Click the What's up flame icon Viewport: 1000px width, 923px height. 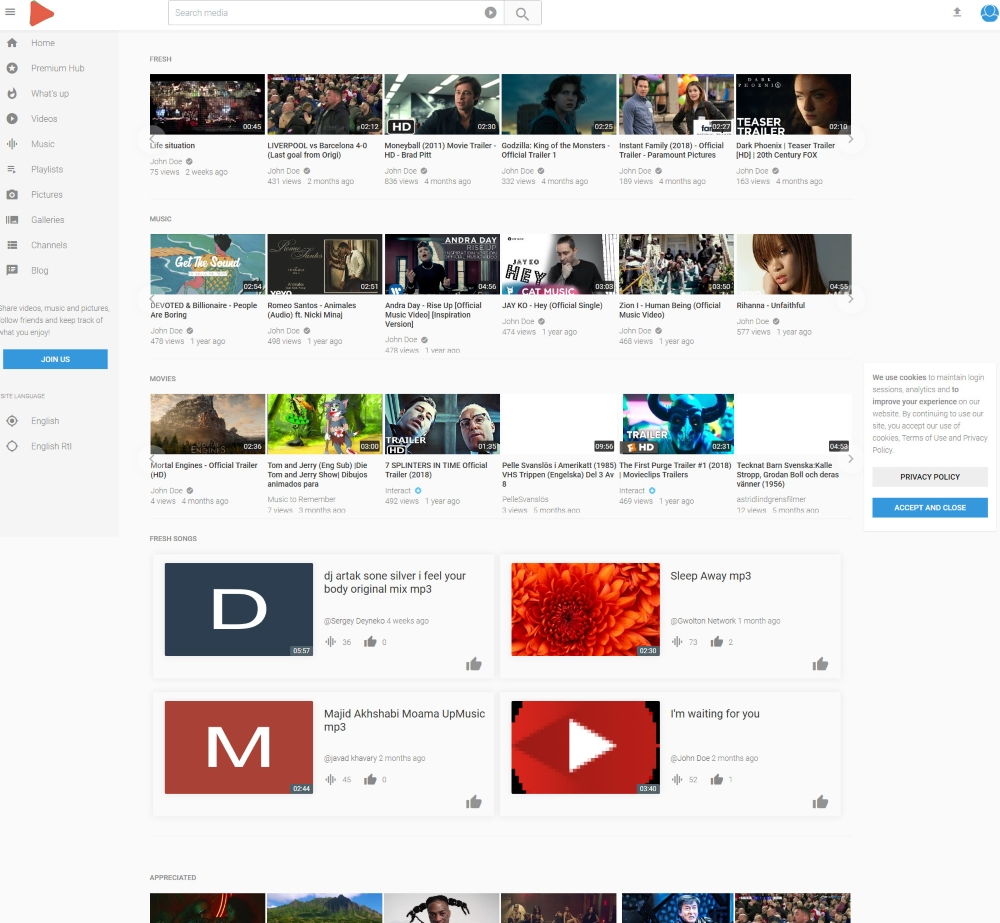(x=12, y=93)
